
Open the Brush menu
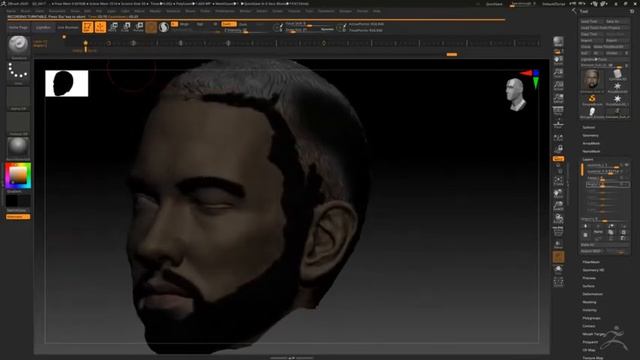[25, 11]
